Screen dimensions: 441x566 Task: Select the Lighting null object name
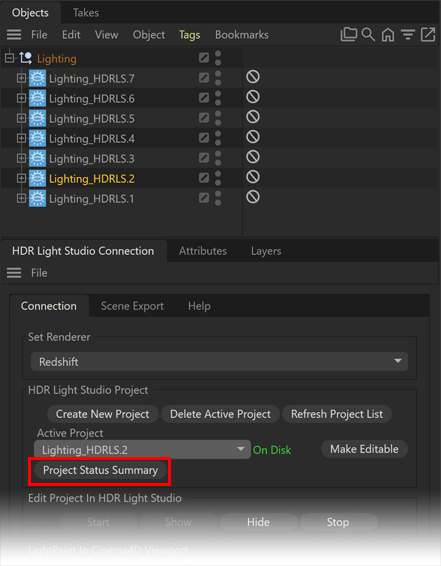57,59
